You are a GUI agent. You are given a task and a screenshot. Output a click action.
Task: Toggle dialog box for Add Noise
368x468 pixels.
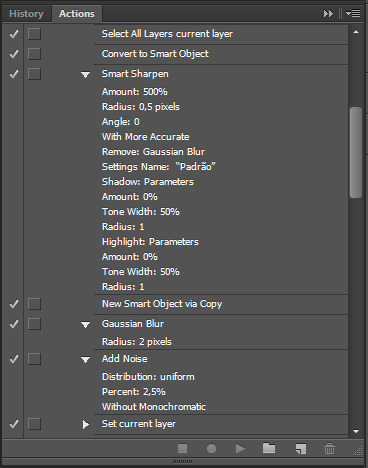pyautogui.click(x=34, y=359)
